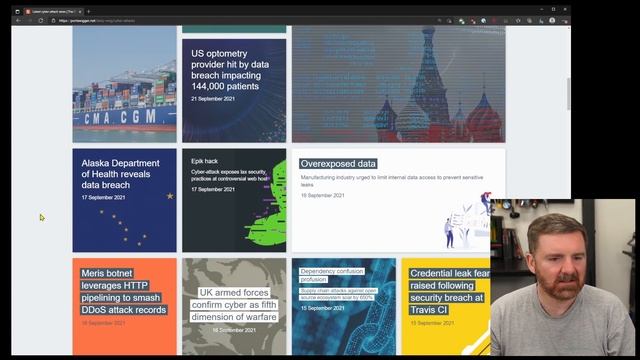640x360 pixels.
Task: Click Epik hack cyber-attack summary text
Action: point(229,175)
